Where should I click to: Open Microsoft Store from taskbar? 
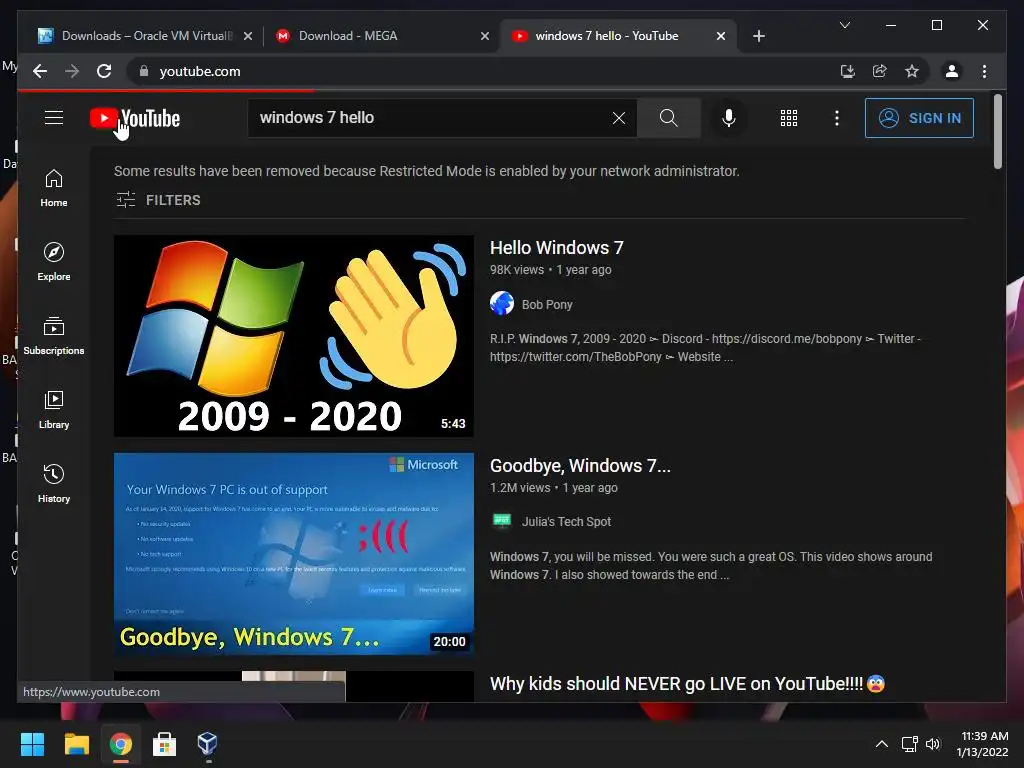click(x=164, y=744)
